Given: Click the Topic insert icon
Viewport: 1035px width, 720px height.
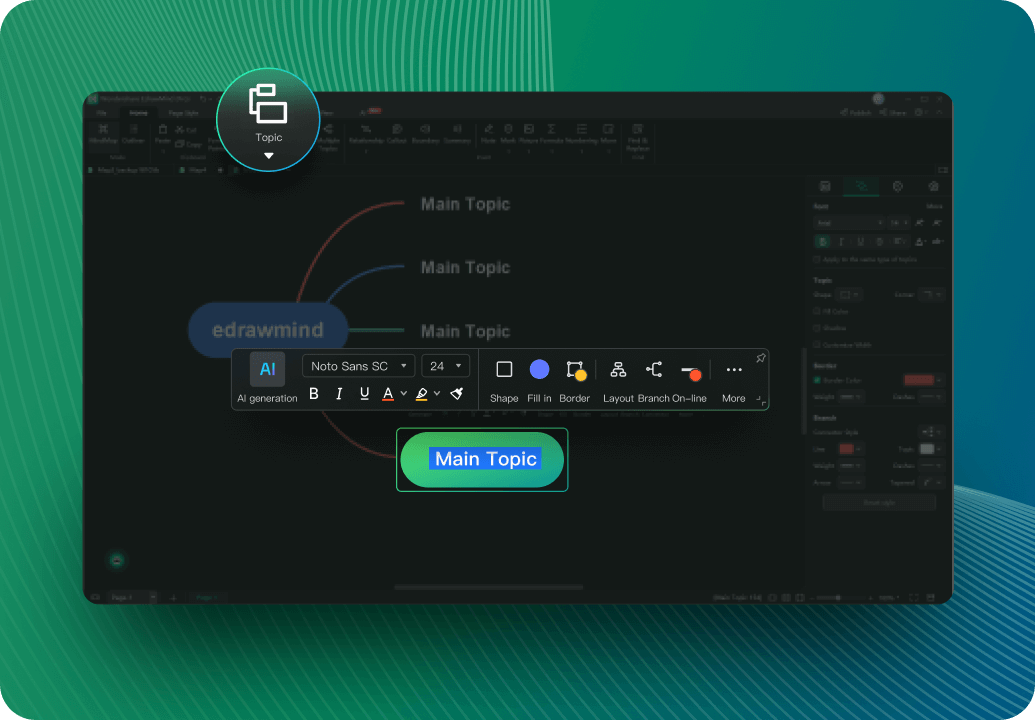Looking at the screenshot, I should pyautogui.click(x=268, y=104).
